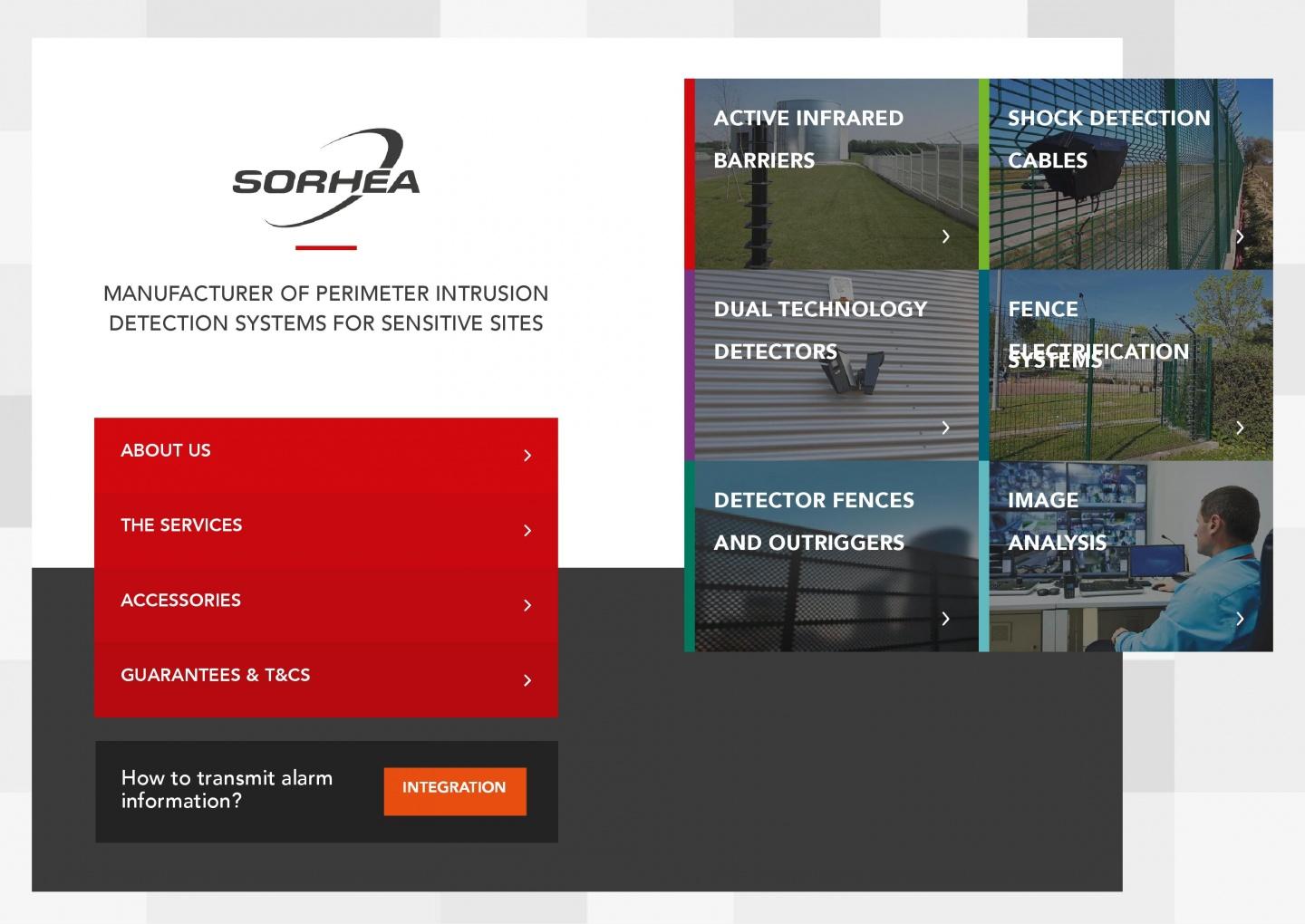The image size is (1305, 924).
Task: Click the green stripe beside Shock Detection Cables
Action: tap(986, 172)
